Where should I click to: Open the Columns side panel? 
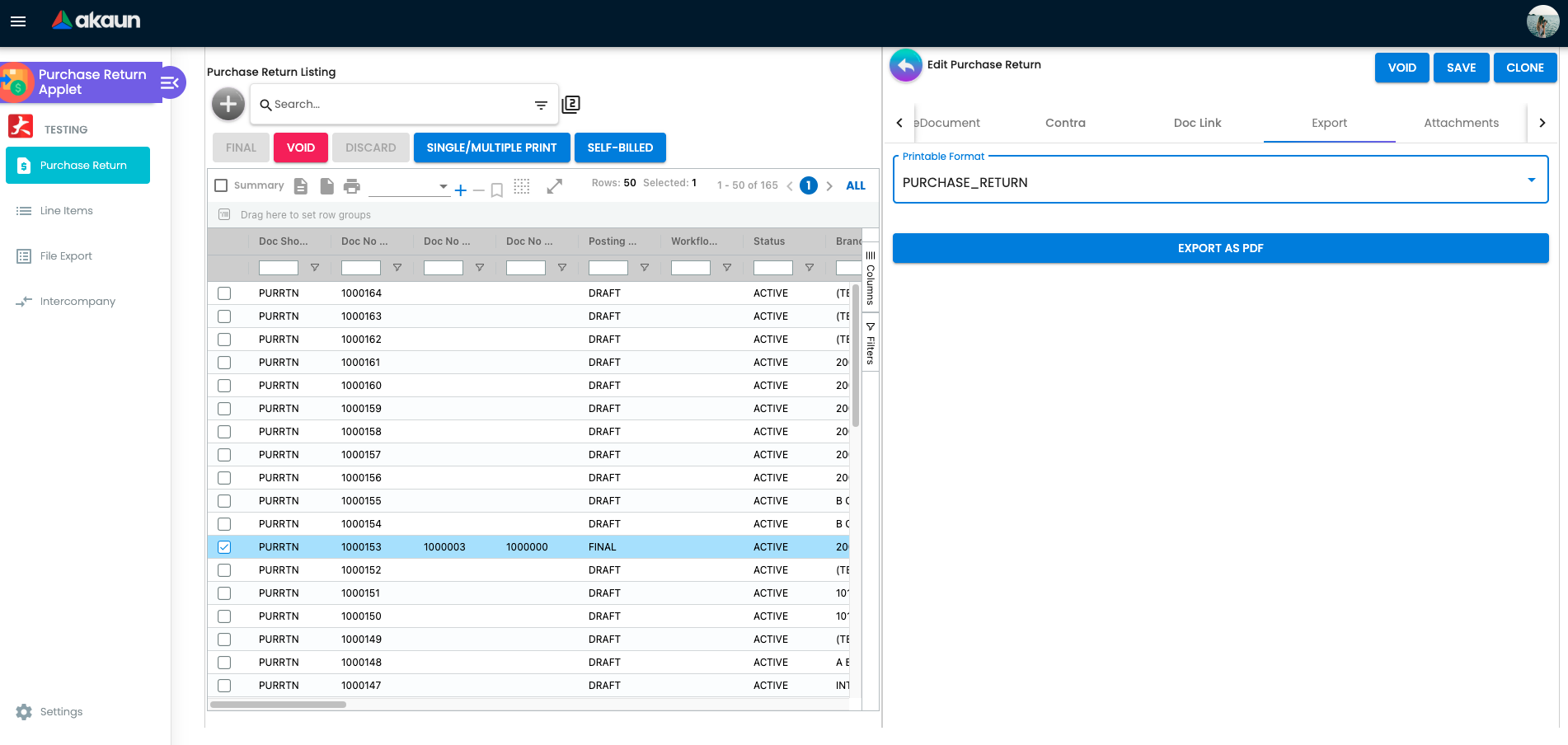click(x=871, y=279)
